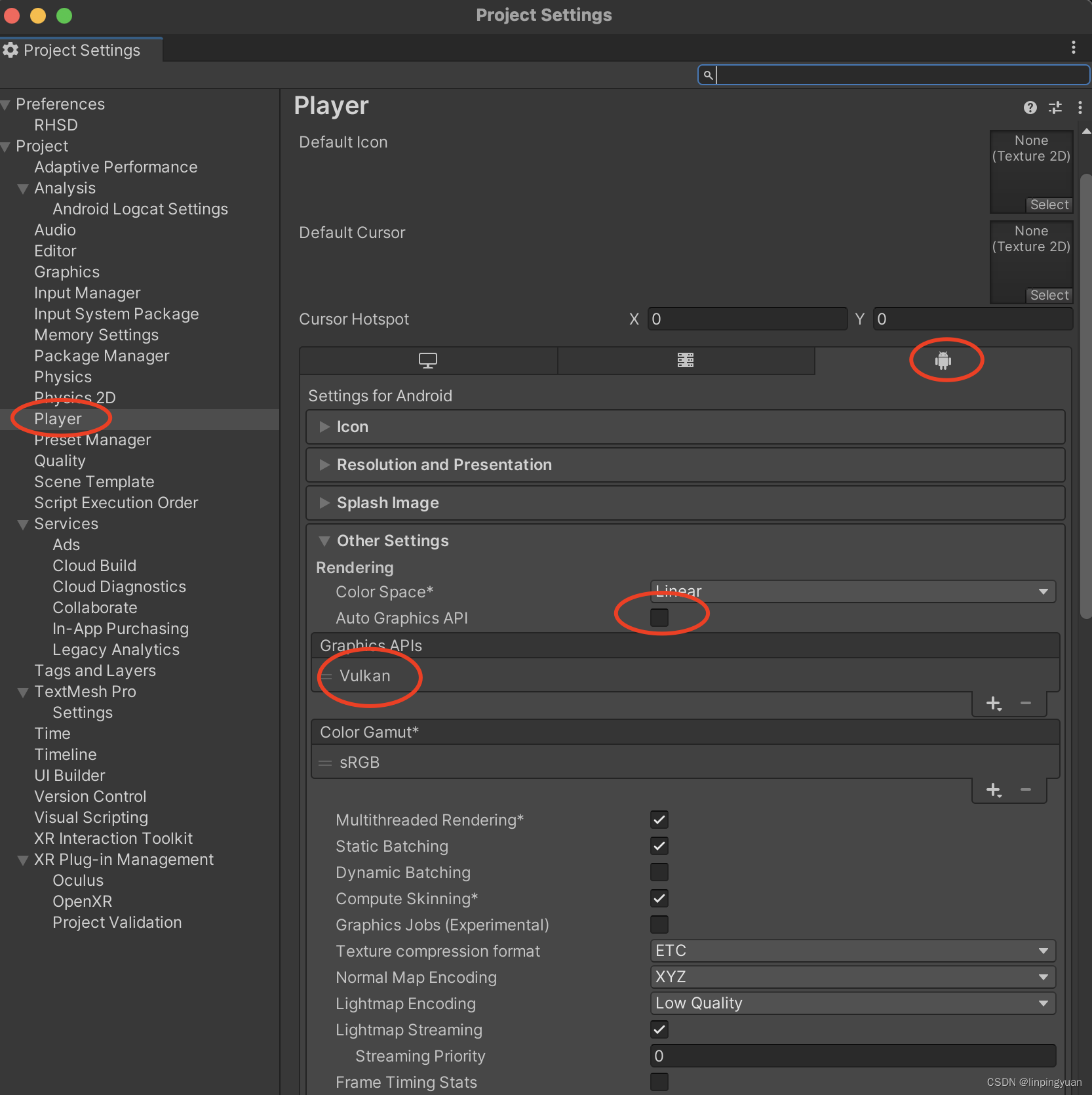Grab the Vulkan row reorder handle

326,676
